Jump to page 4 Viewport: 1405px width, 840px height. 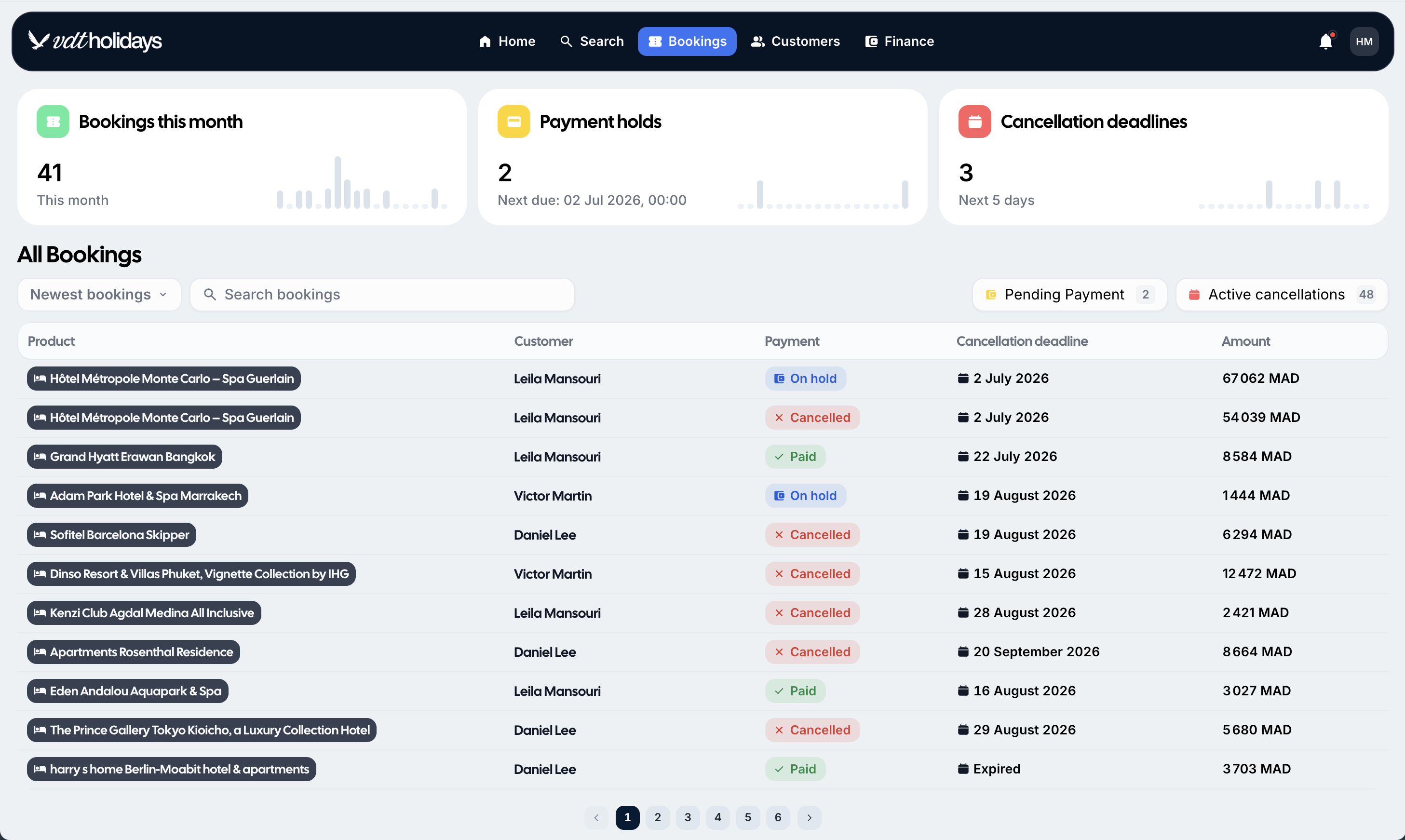717,817
